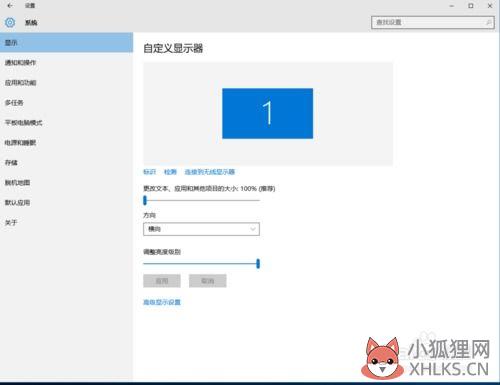This screenshot has height=385, width=500.
Task: Open 存储 (Storage) sidebar item
Action: pyautogui.click(x=66, y=163)
